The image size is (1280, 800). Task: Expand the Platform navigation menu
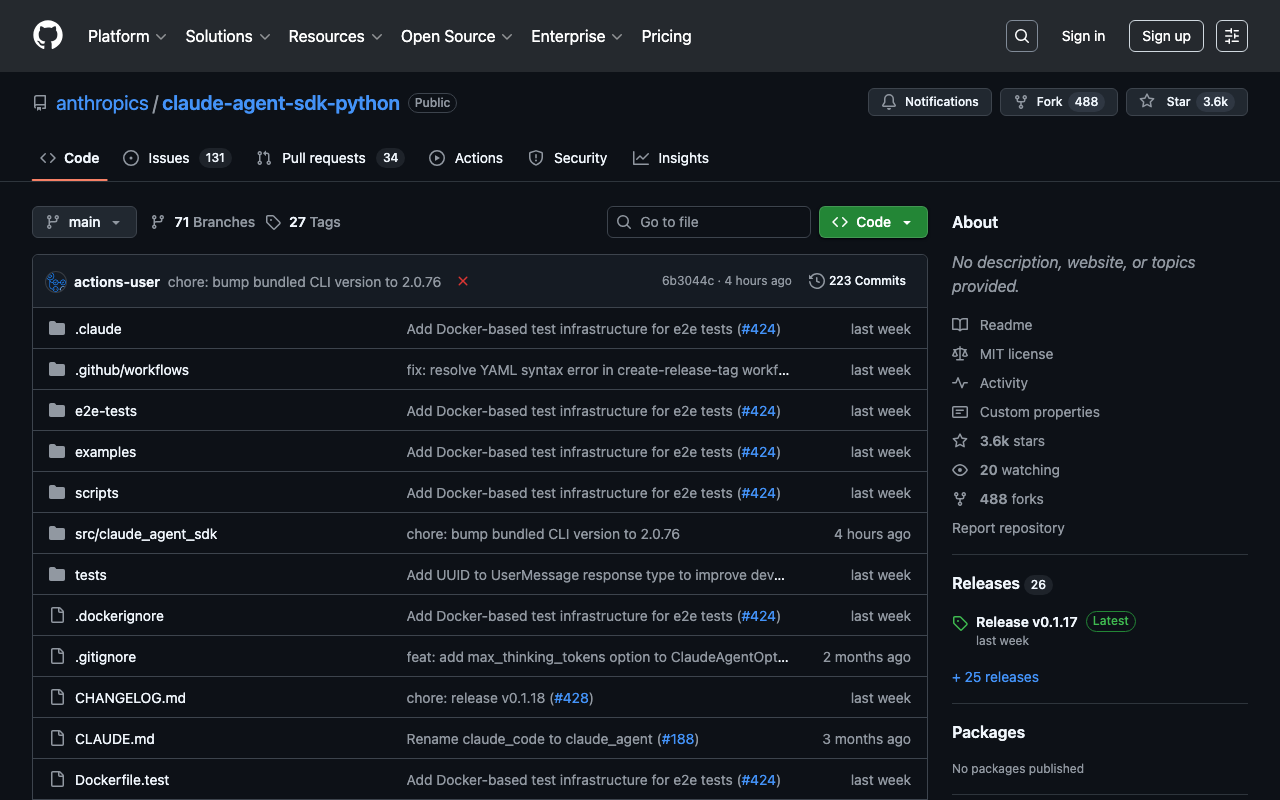click(127, 36)
